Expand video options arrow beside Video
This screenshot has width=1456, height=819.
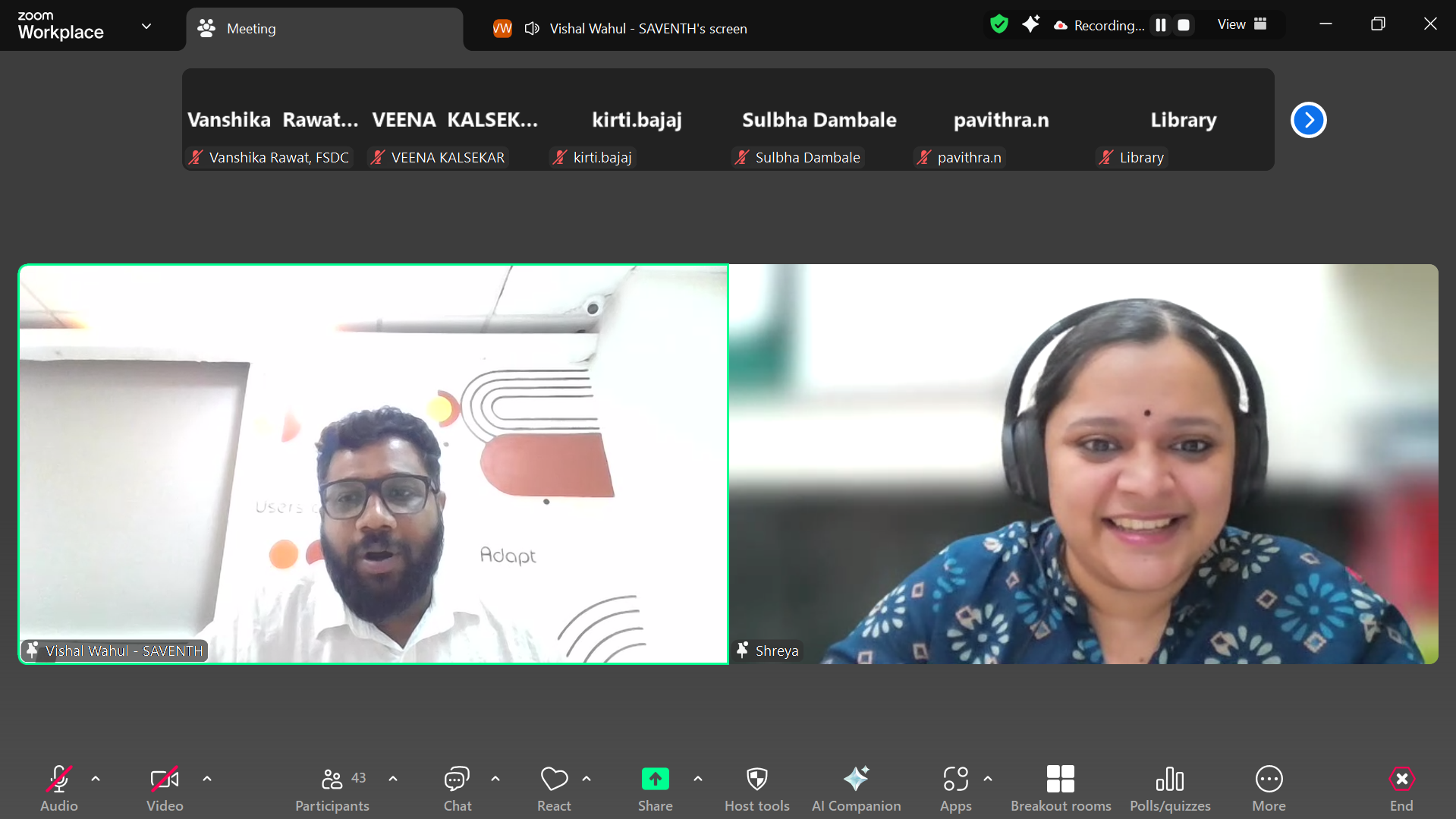206,779
